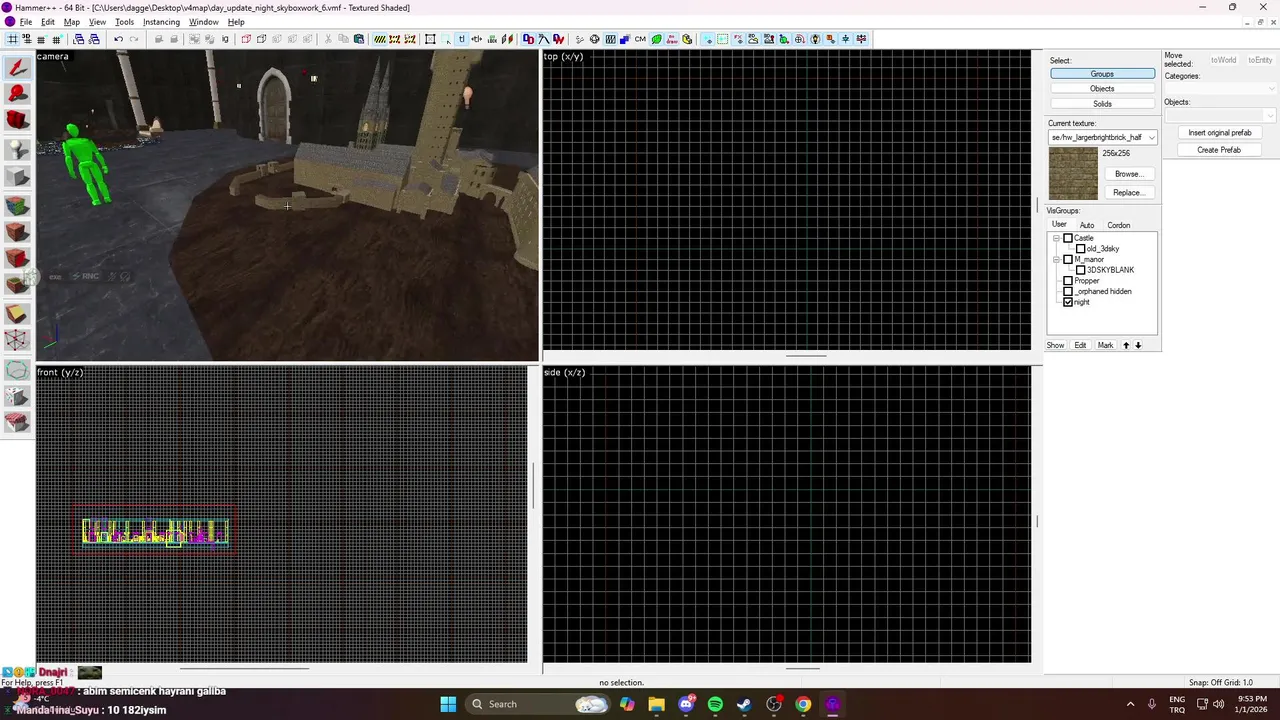Open Spotify from the taskbar
The width and height of the screenshot is (1280, 720).
(715, 704)
